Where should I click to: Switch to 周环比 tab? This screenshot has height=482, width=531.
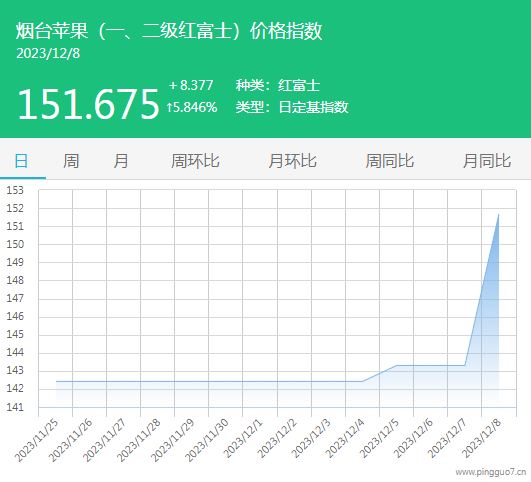(195, 161)
